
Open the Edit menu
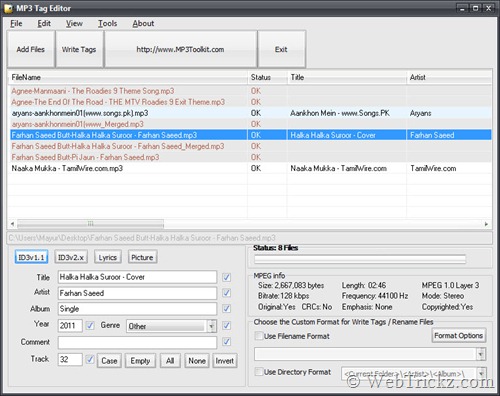pyautogui.click(x=44, y=24)
